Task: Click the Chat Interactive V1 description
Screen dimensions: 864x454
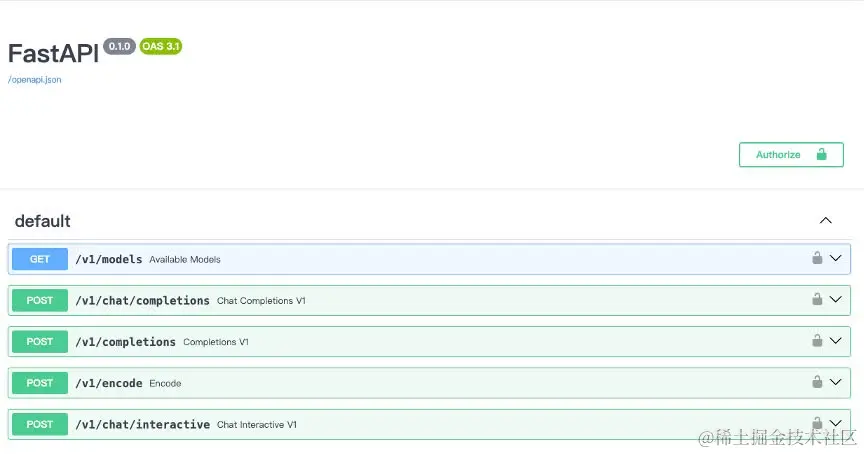Action: tap(257, 425)
